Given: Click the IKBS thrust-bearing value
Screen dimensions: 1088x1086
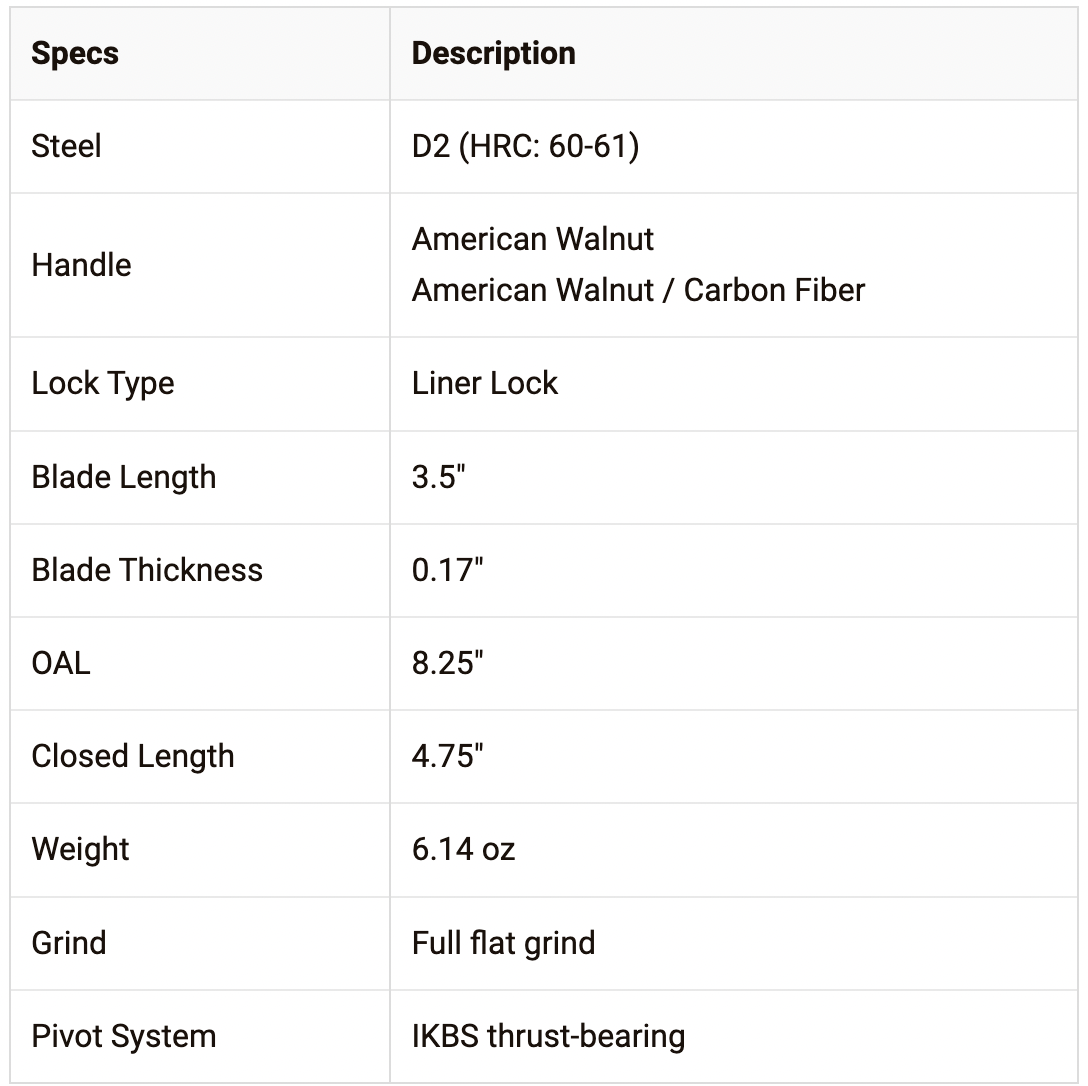Looking at the screenshot, I should 548,1036.
